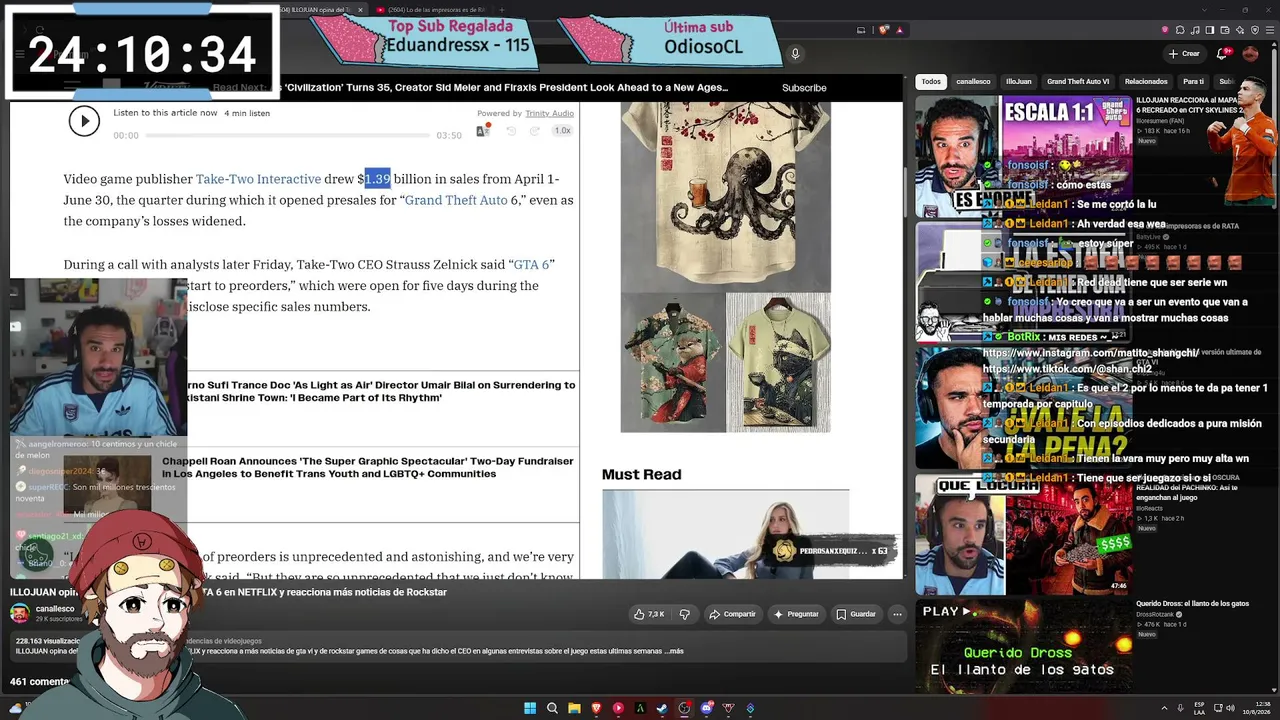
Task: Click the Crear button on YouTube
Action: 1184,54
